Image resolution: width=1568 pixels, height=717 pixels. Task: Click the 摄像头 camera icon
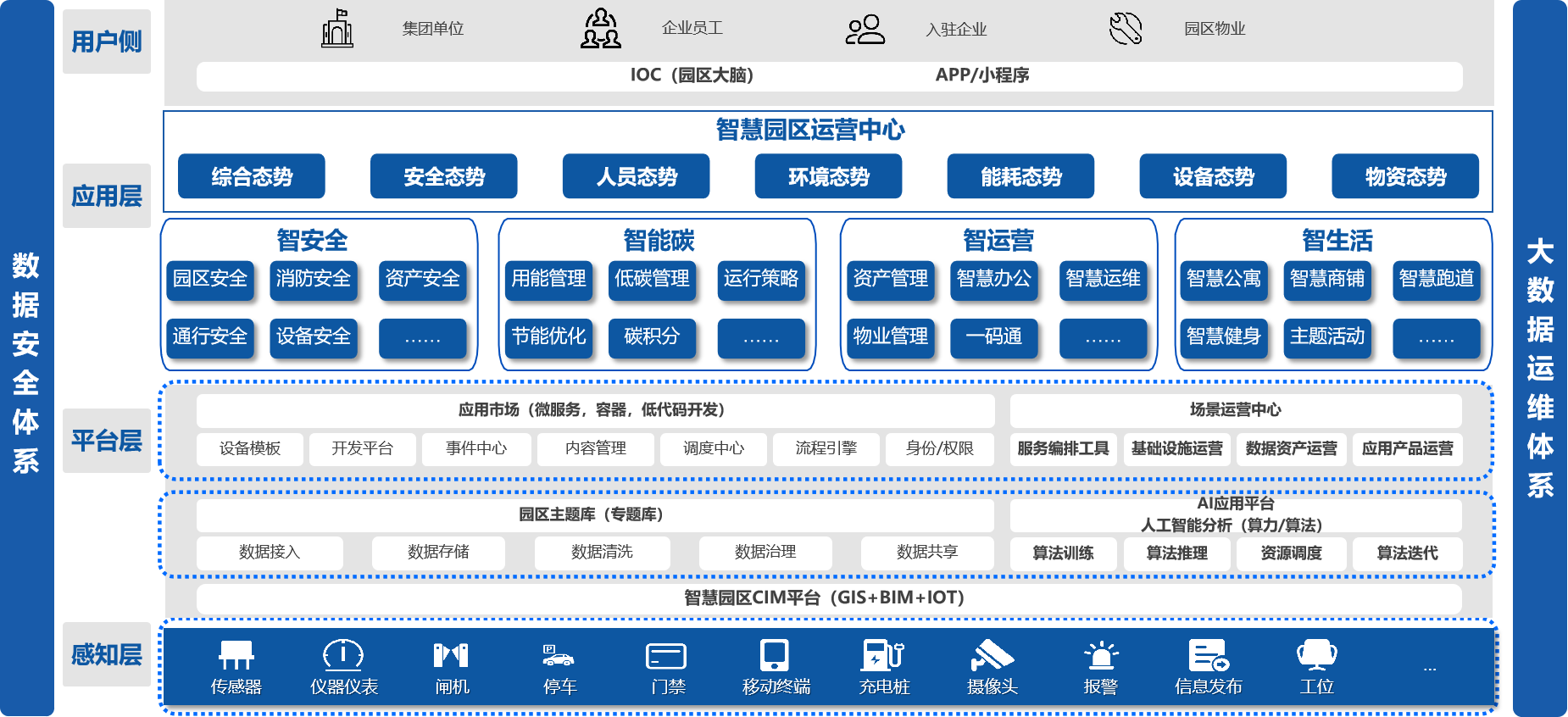click(992, 655)
